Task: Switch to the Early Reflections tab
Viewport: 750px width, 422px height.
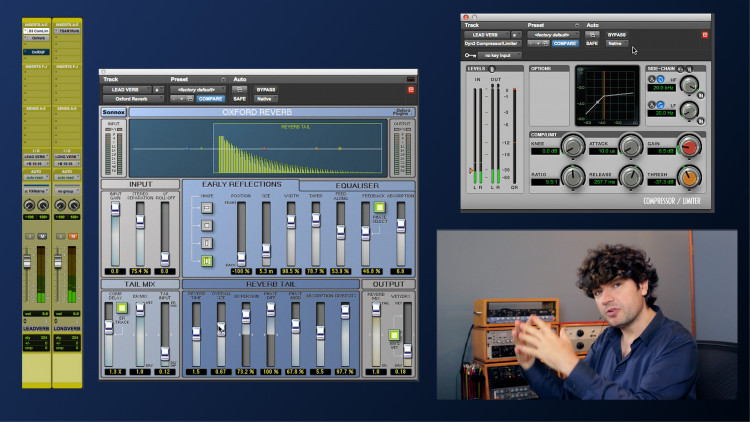Action: (x=241, y=185)
